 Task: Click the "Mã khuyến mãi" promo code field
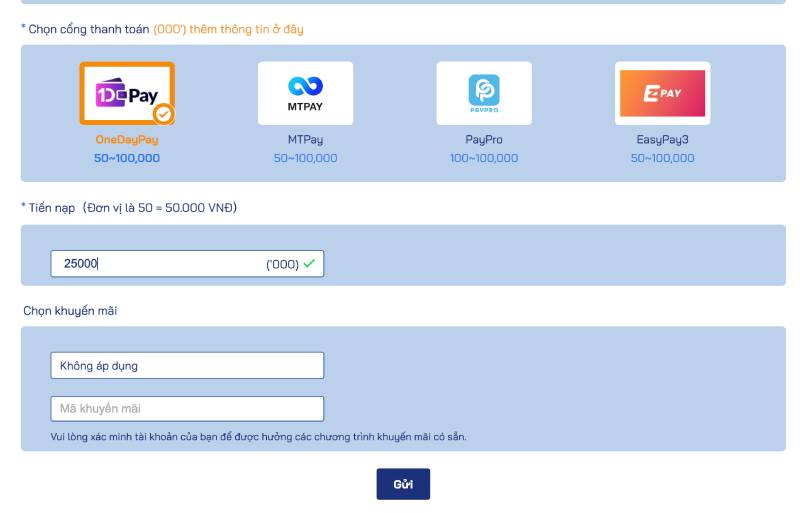click(x=187, y=409)
